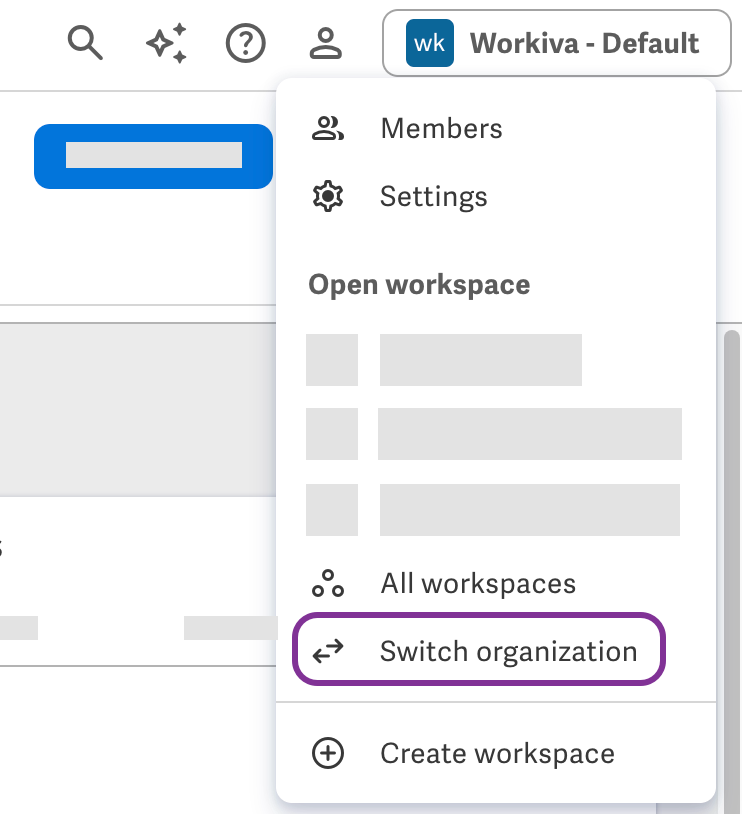This screenshot has height=814, width=742.
Task: Click the wk organization logo badge
Action: pos(429,43)
